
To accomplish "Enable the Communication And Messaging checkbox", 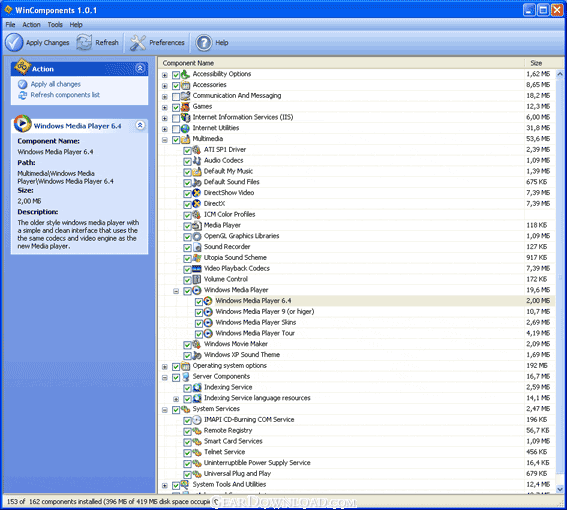I will tap(176, 97).
